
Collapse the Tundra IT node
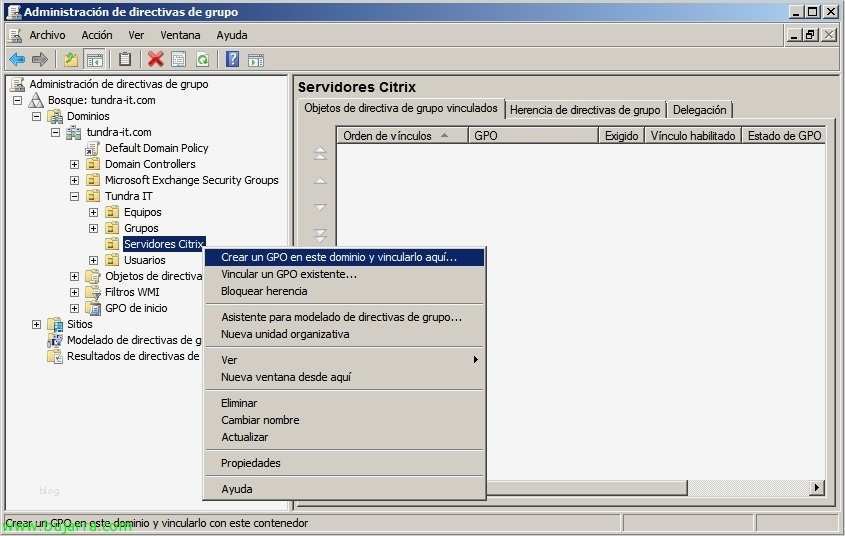(74, 196)
